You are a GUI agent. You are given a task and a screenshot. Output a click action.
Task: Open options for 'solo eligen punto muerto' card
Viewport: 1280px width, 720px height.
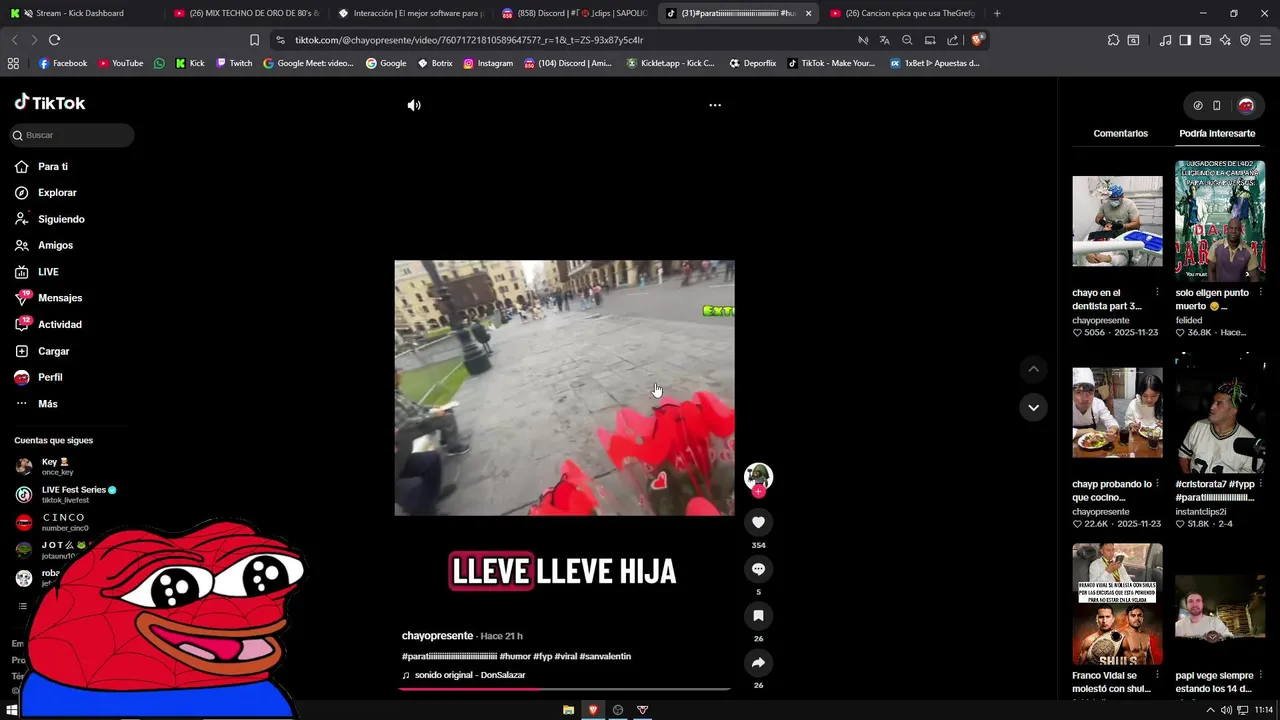[x=1260, y=293]
